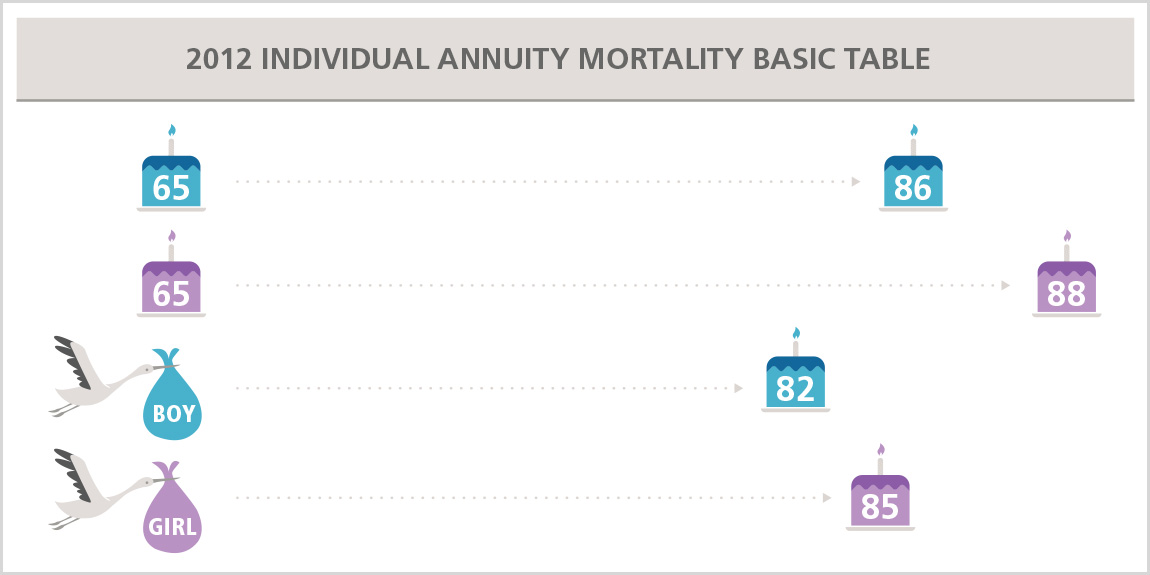
Task: Click the dotted arrow pointing to 88 cake
Action: click(622, 285)
